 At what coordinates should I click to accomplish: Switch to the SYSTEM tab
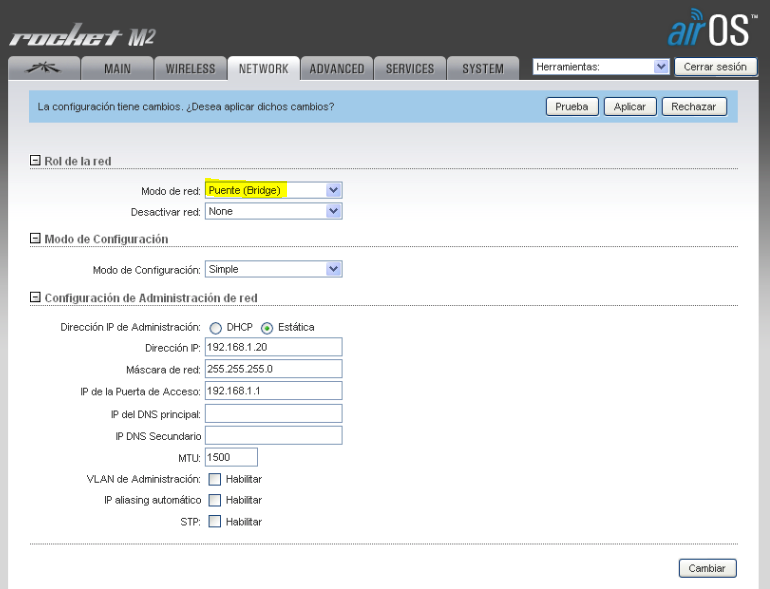pyautogui.click(x=483, y=68)
